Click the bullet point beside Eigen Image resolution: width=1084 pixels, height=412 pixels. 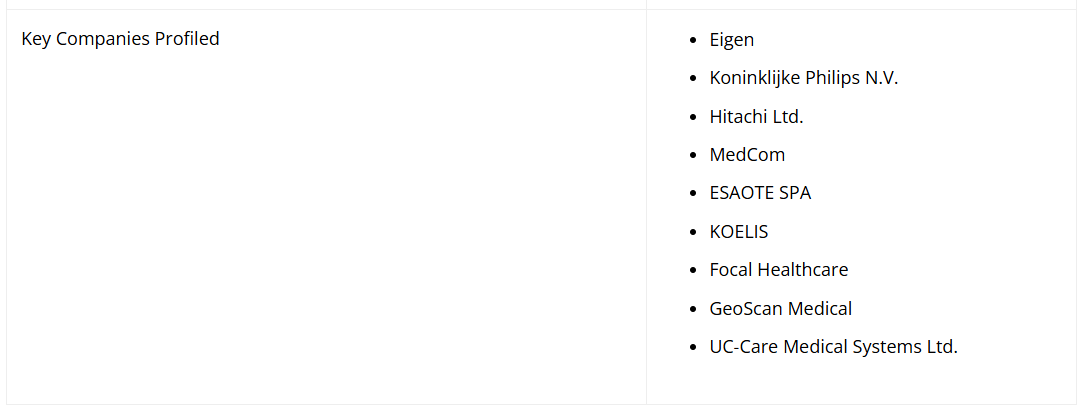(x=695, y=41)
